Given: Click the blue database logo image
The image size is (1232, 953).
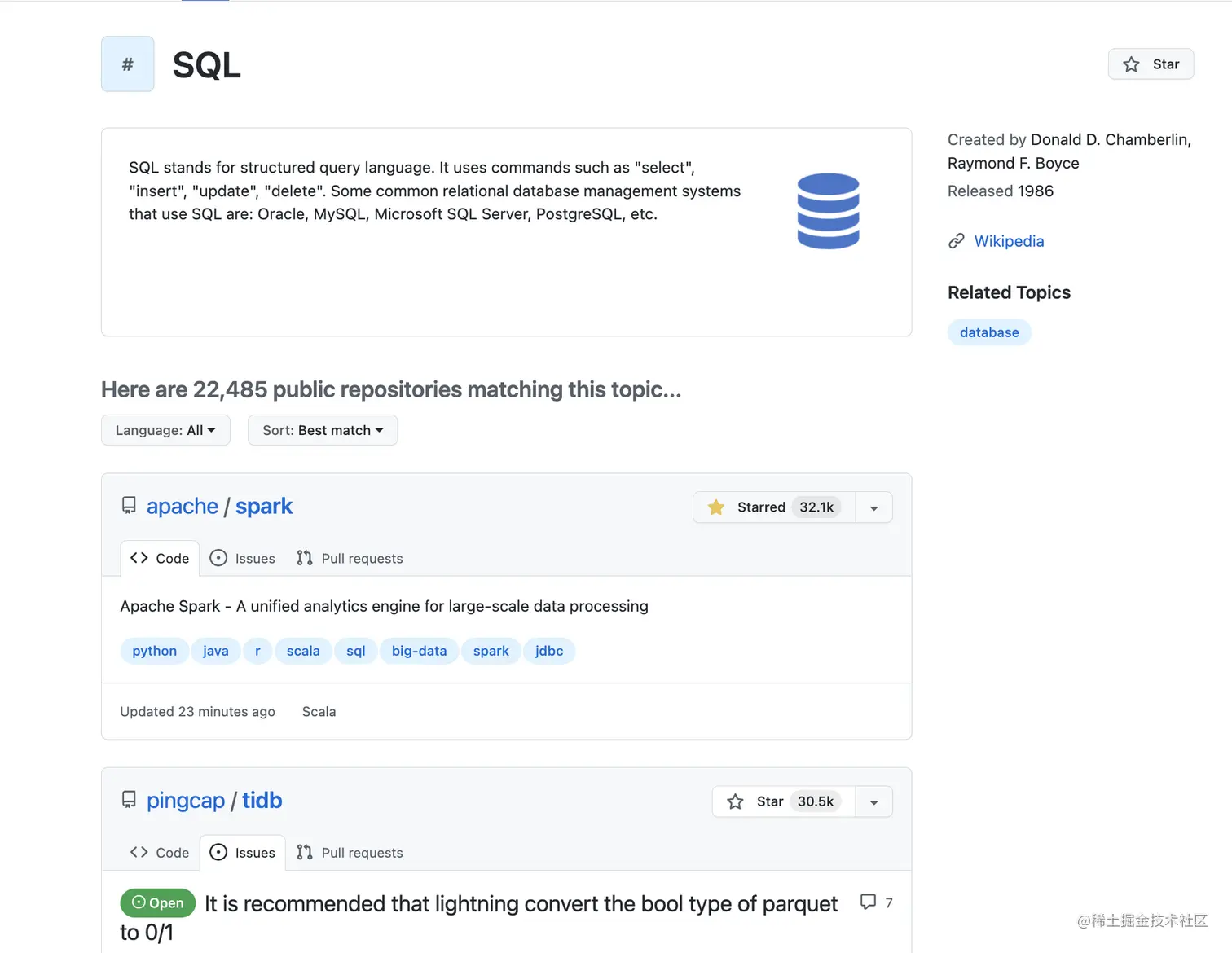Looking at the screenshot, I should pos(828,211).
